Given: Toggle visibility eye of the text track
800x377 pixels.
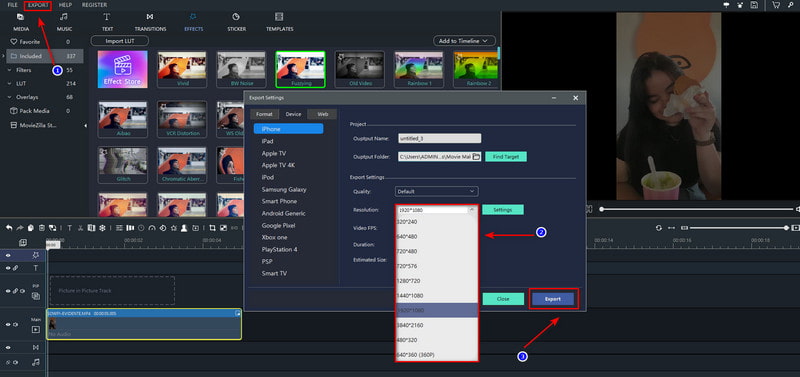Looking at the screenshot, I should coord(8,268).
